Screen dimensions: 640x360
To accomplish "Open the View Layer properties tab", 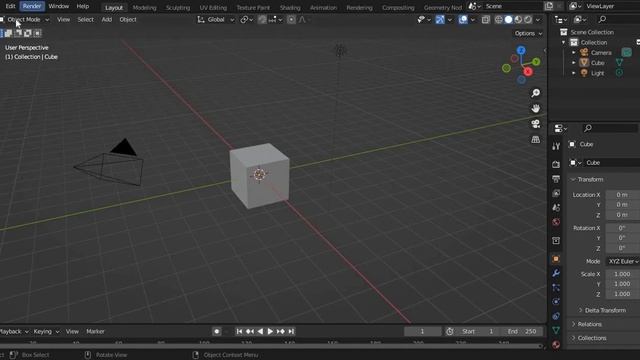I will [x=556, y=193].
